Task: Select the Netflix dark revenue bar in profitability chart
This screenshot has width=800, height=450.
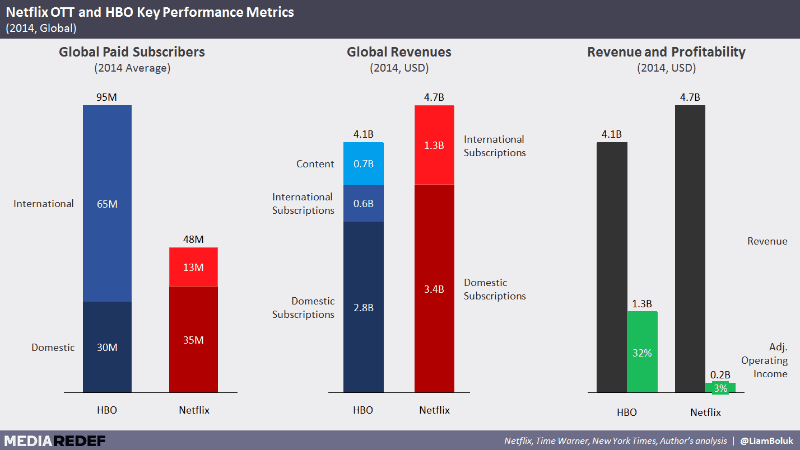Action: pyautogui.click(x=690, y=248)
